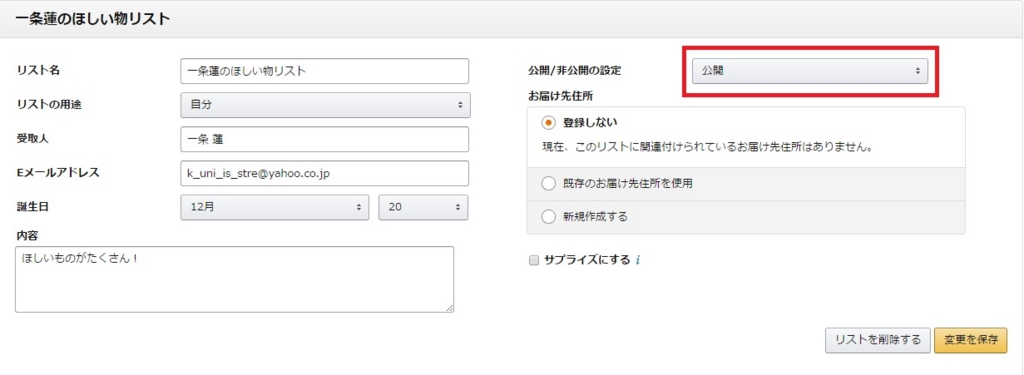Viewport: 1024px width, 375px height.
Task: Click the リストの用途 label
Action: pyautogui.click(x=49, y=105)
